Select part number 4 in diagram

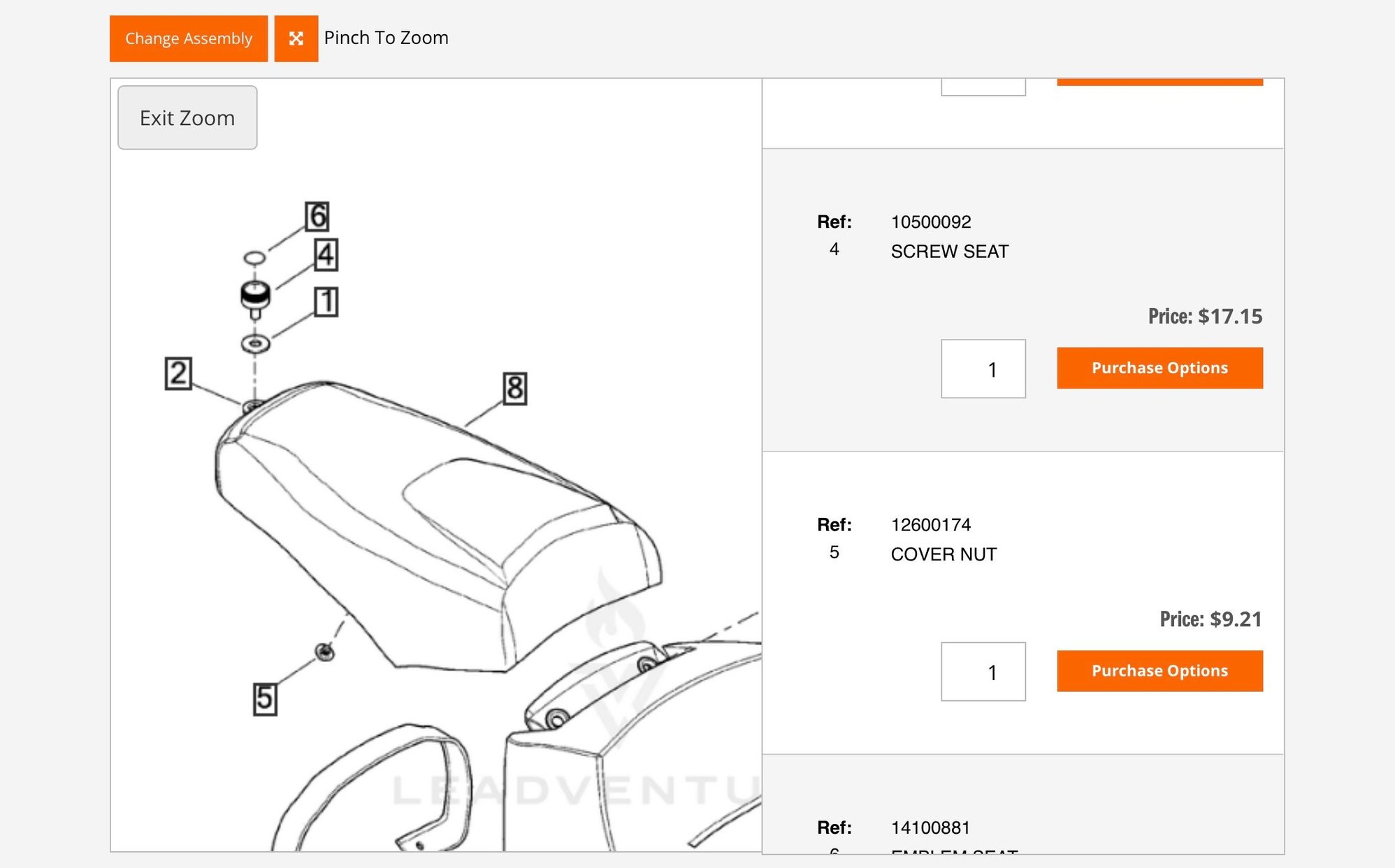(326, 254)
